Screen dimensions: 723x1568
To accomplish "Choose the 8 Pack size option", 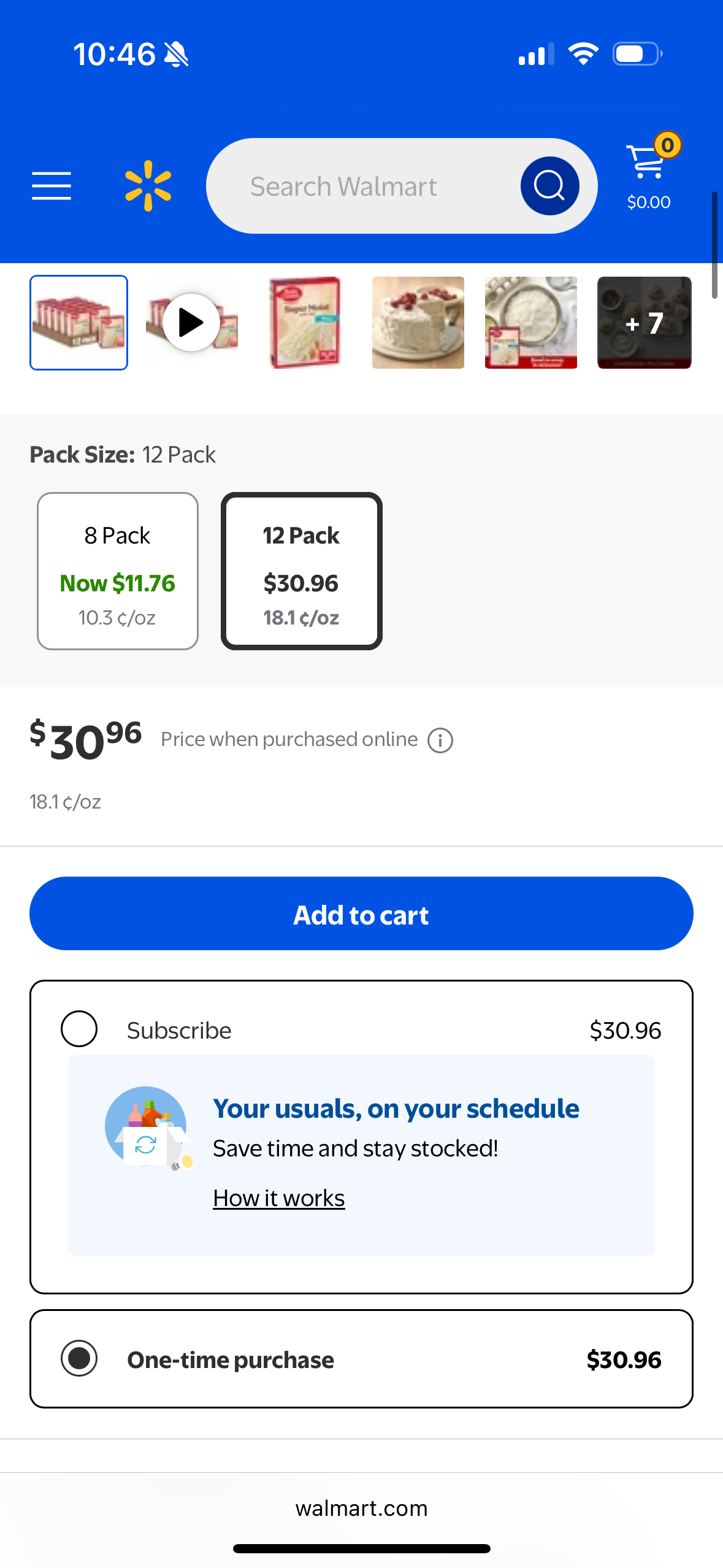I will coord(118,571).
